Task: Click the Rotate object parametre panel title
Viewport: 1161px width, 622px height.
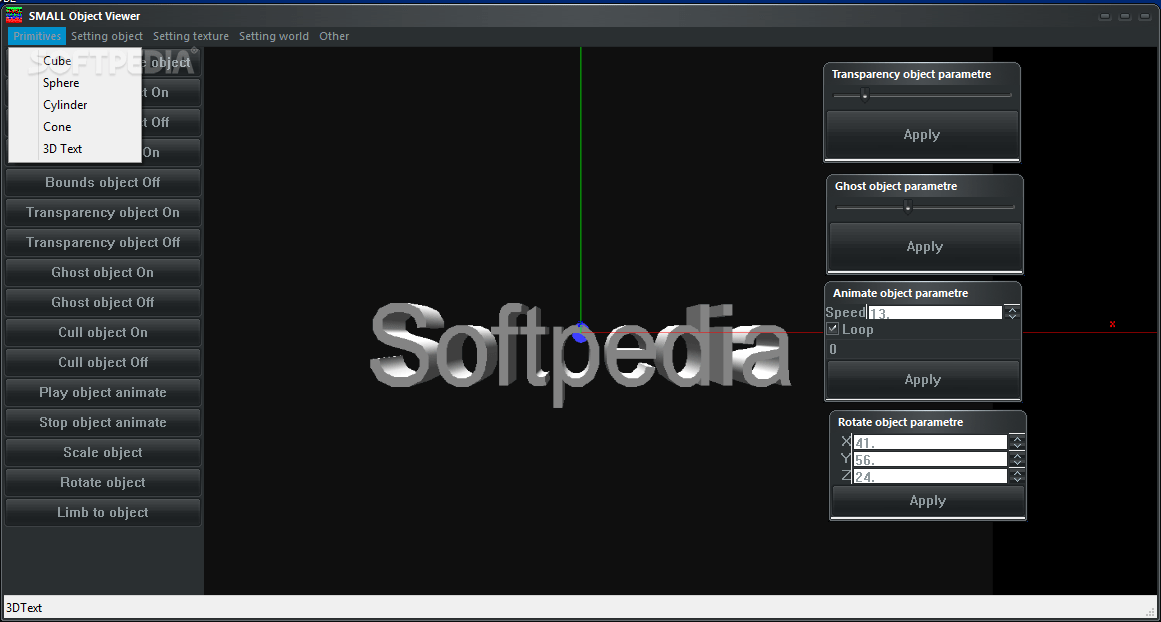Action: click(x=900, y=422)
